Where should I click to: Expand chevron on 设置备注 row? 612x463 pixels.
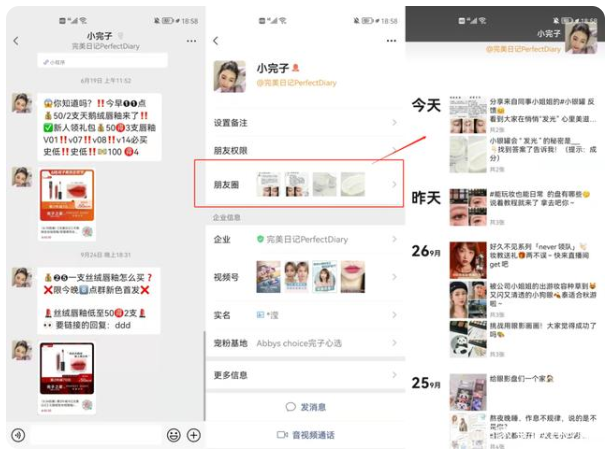coord(394,123)
